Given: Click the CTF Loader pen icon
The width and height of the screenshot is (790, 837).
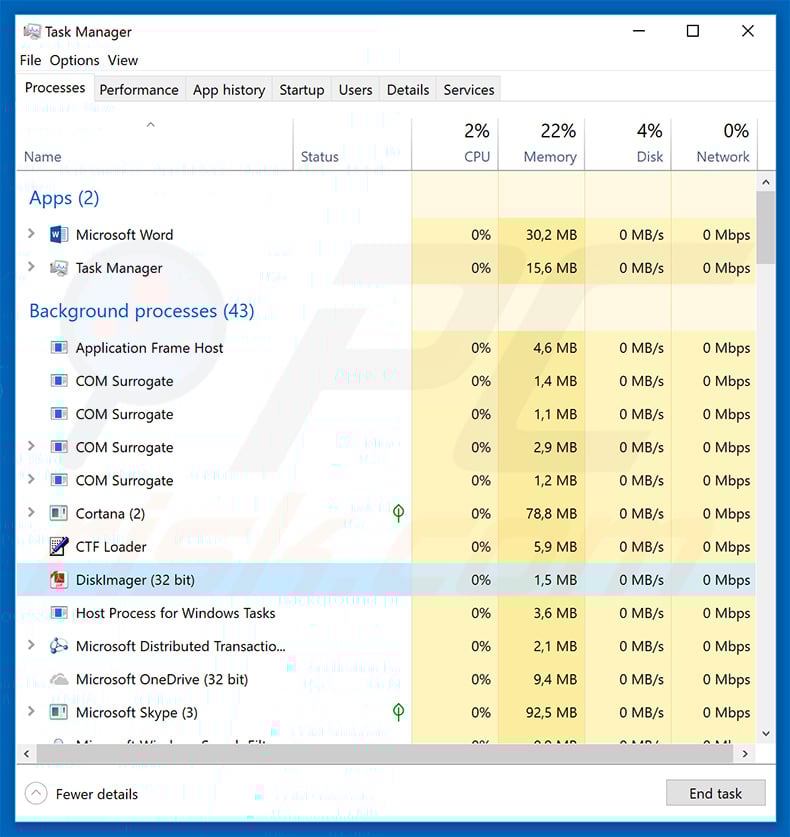Looking at the screenshot, I should (59, 547).
